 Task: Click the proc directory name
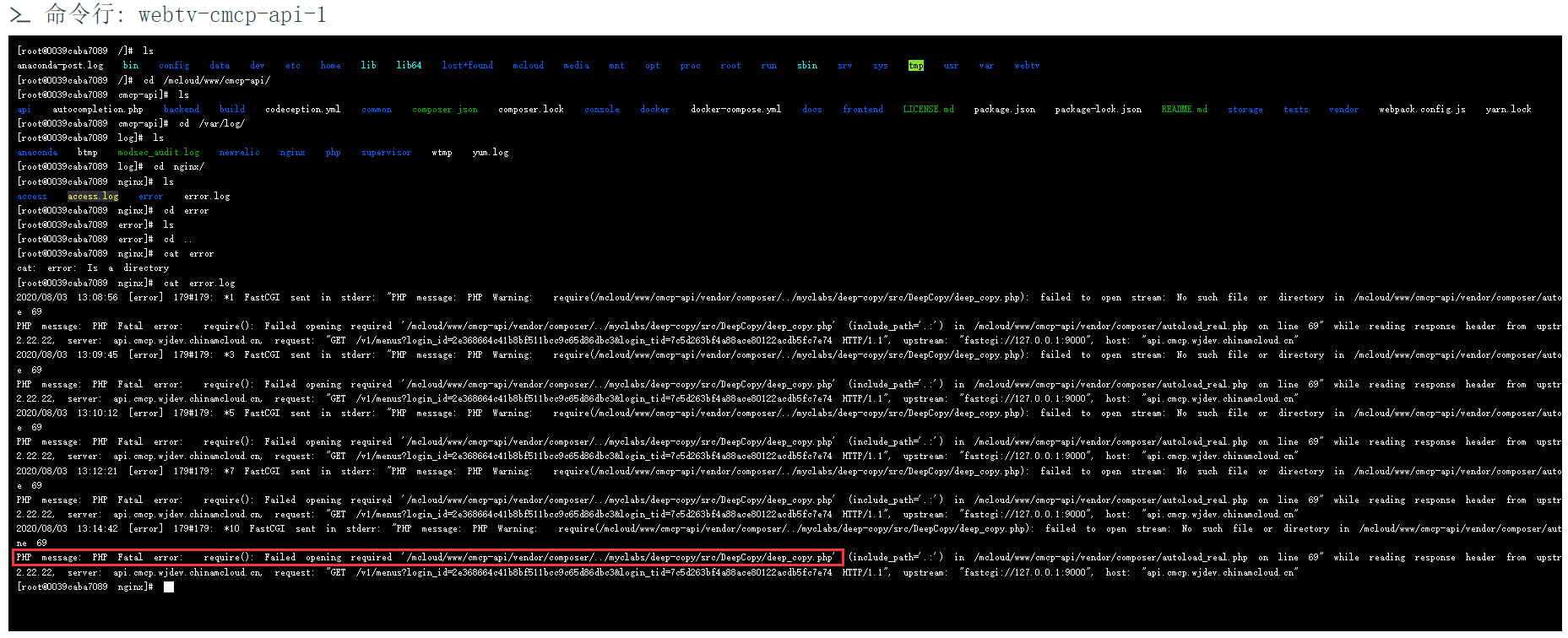[x=690, y=65]
